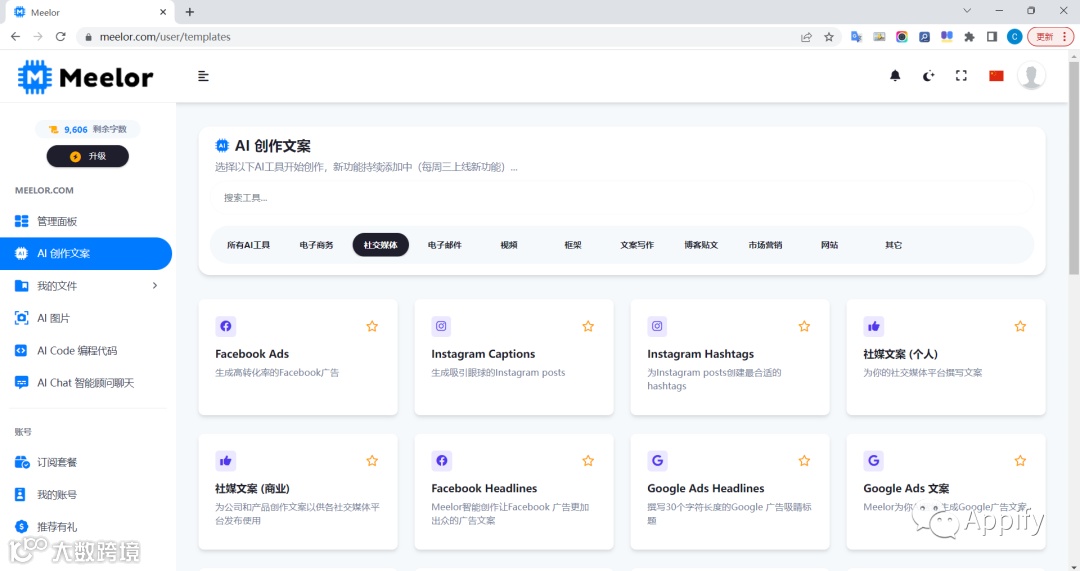Click 9,606 剩余字数 balance badge
Screen dimensions: 1080x571
87,129
